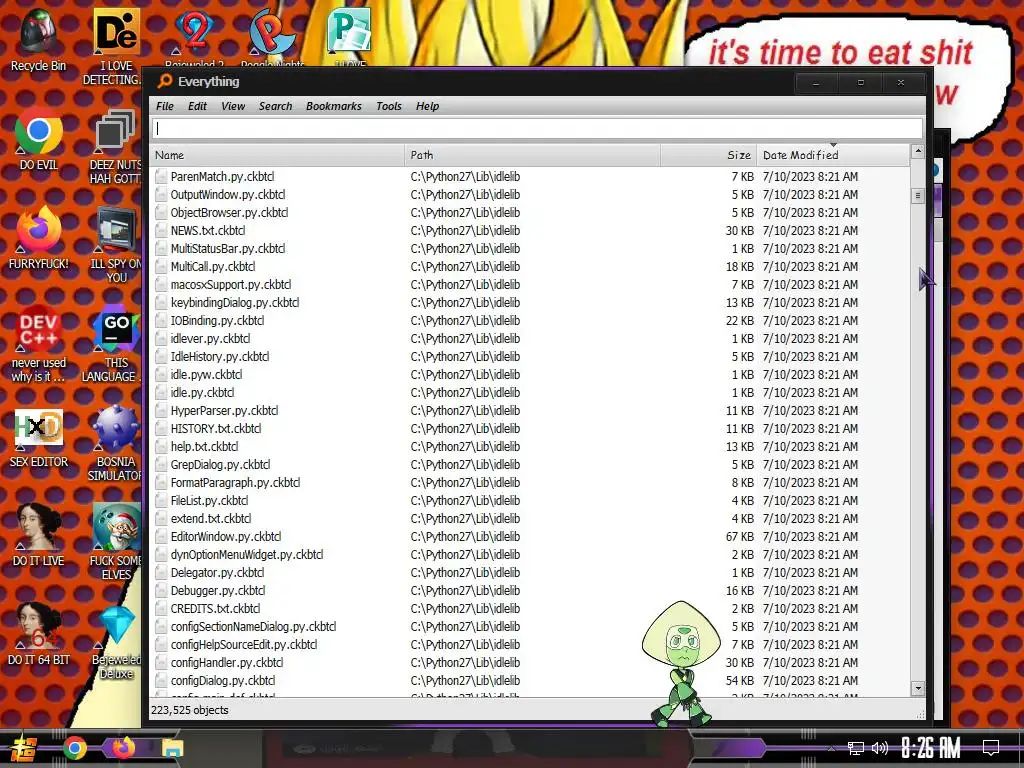Select MultiCall.py.ckbtcl file
The image size is (1024, 768).
[x=529, y=266]
